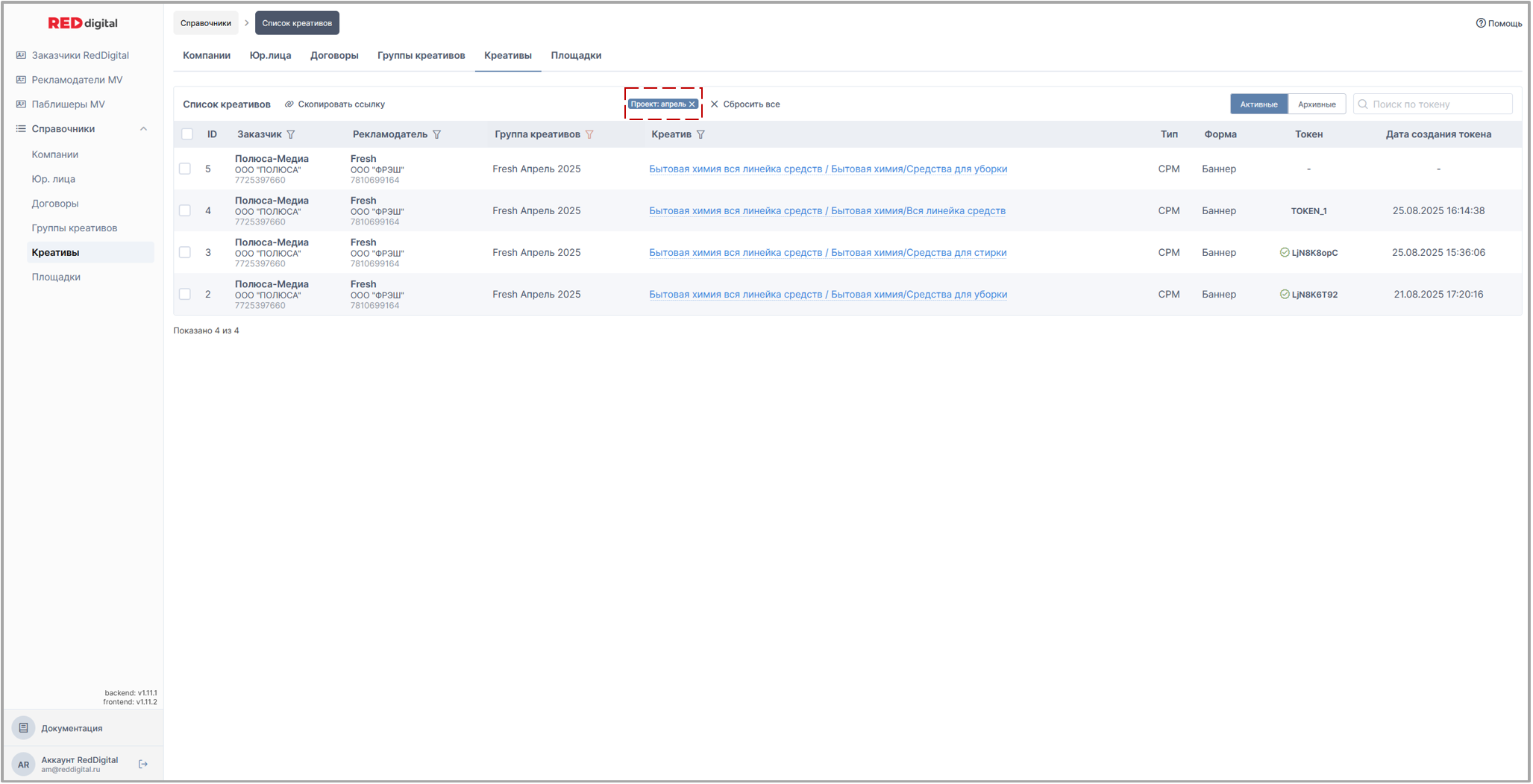Select the checkbox for row ID 3
The height and width of the screenshot is (784, 1533).
coord(185,253)
